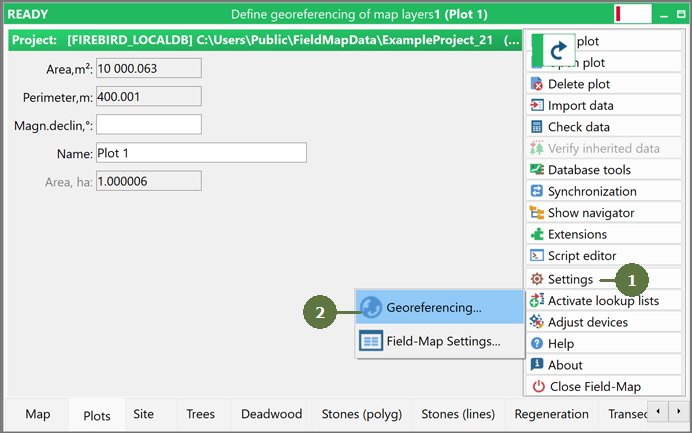Click the Name field containing Plot 1
Viewport: 692px width, 433px height.
[x=201, y=153]
